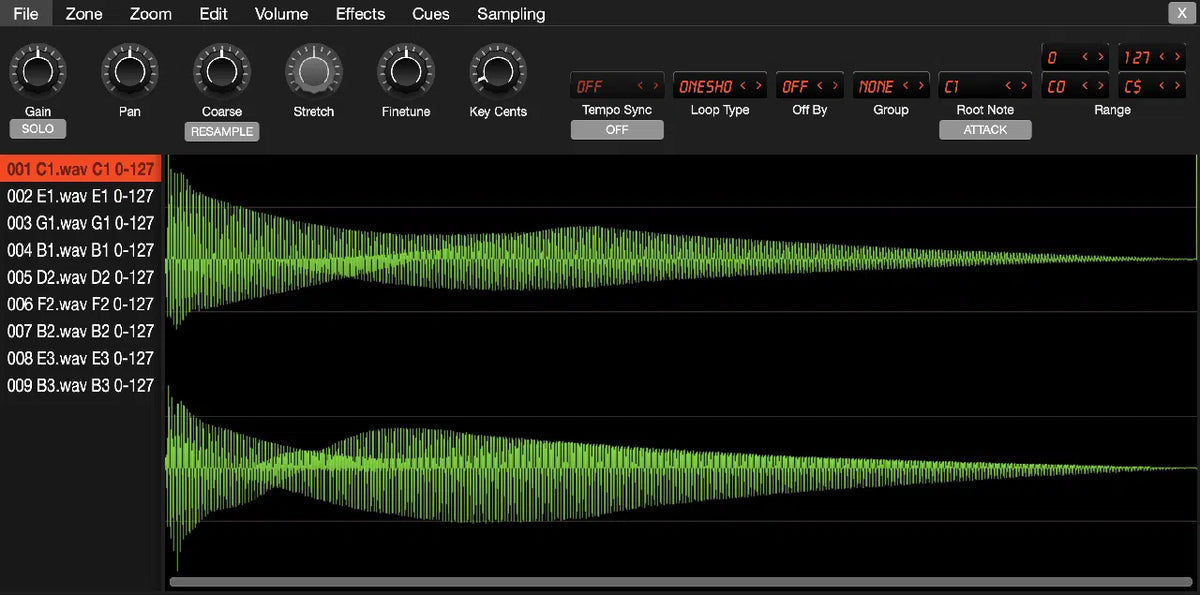Screen dimensions: 1200x595
Task: Click the horizontal waveform scrollbar
Action: click(680, 581)
